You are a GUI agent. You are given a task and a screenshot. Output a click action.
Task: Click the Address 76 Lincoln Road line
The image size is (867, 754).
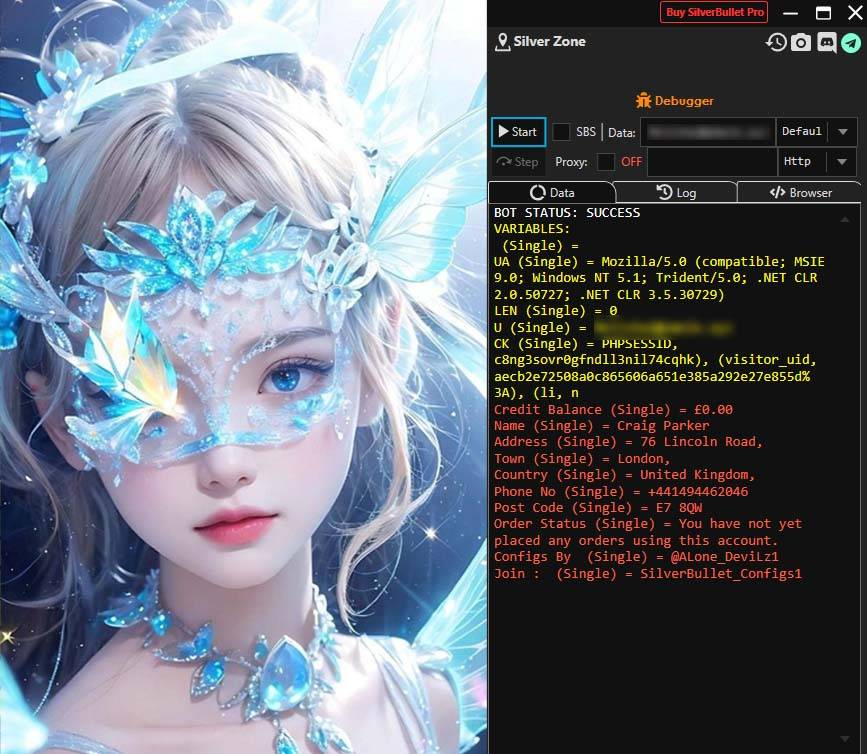628,442
